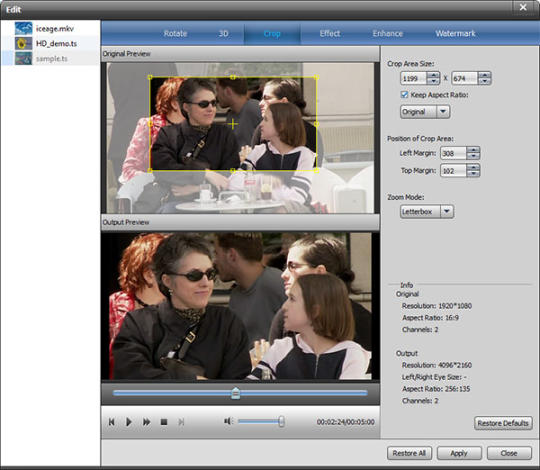Click the right-middle crop handle
This screenshot has height=470, width=540.
[316, 124]
